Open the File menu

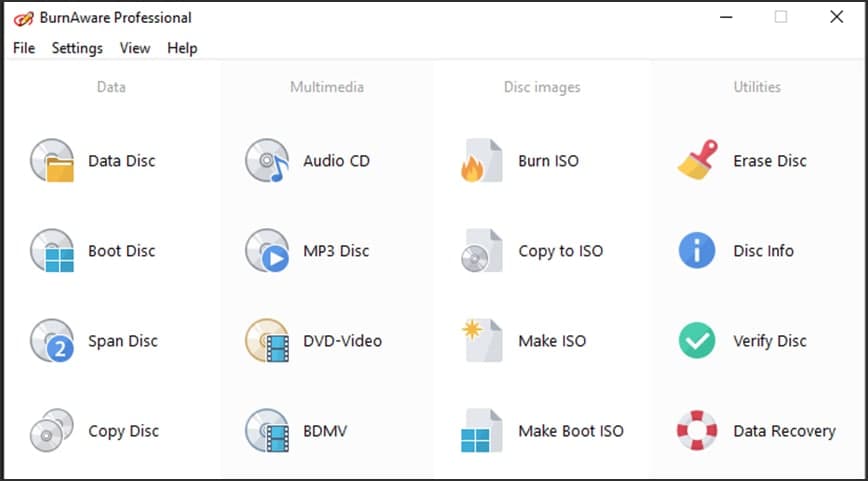click(x=24, y=48)
